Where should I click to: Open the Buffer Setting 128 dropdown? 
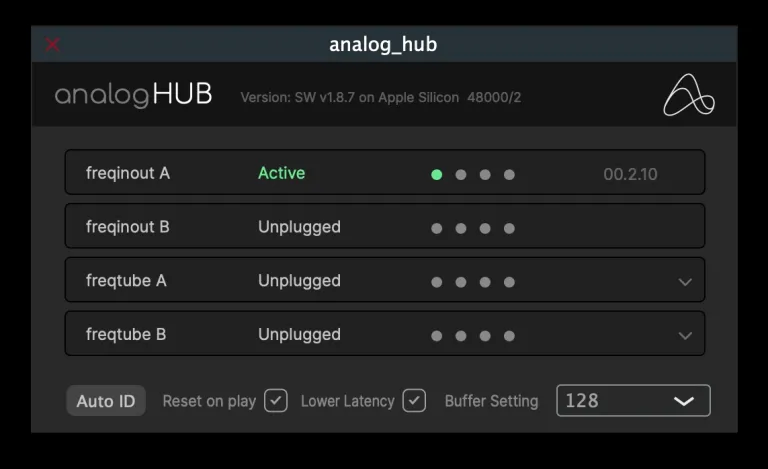point(633,400)
